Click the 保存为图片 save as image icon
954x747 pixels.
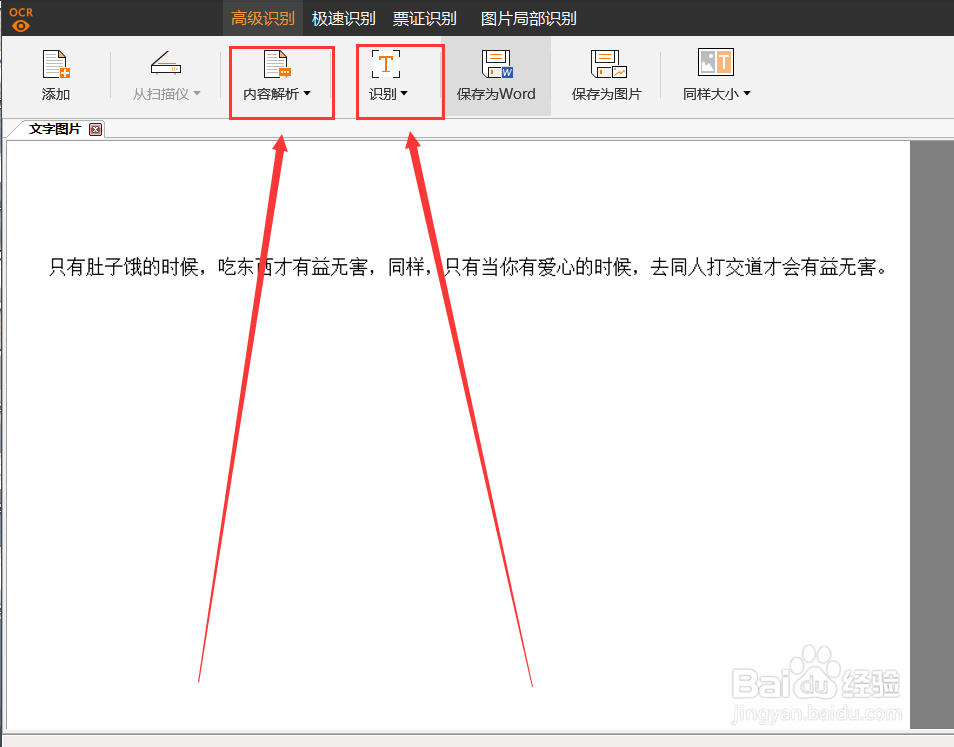tap(606, 65)
